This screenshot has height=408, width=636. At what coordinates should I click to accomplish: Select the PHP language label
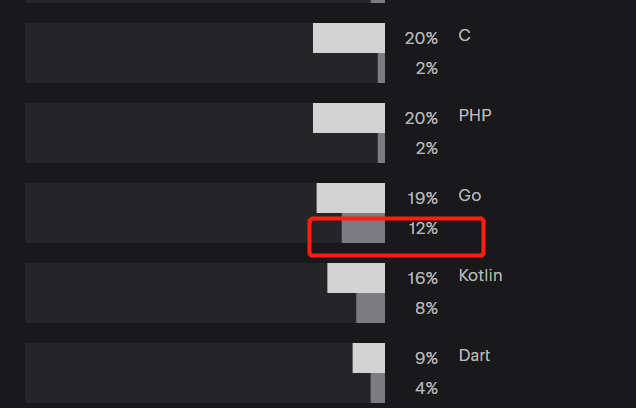pyautogui.click(x=475, y=116)
